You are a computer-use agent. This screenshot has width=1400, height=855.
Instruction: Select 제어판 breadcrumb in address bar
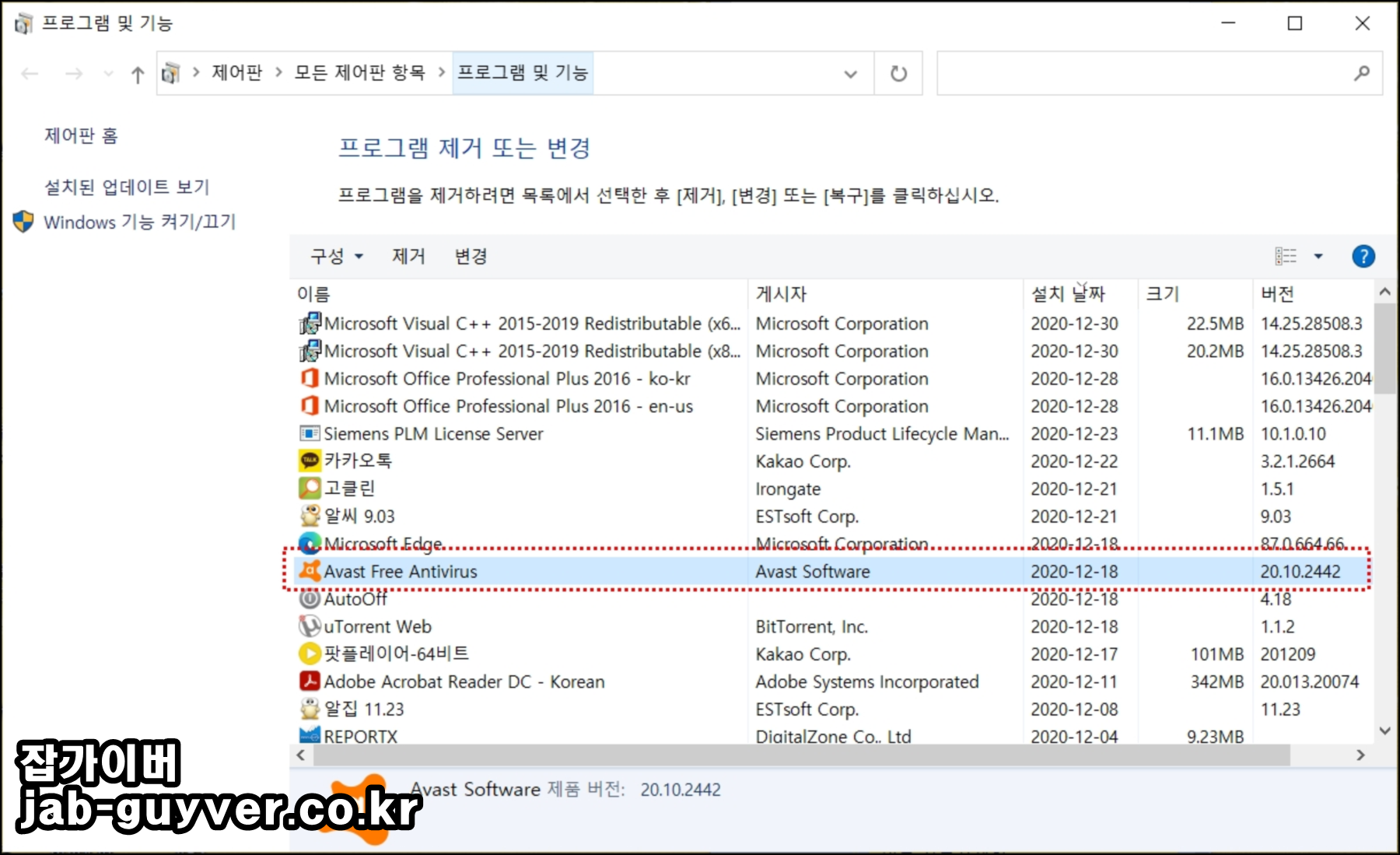tap(237, 72)
